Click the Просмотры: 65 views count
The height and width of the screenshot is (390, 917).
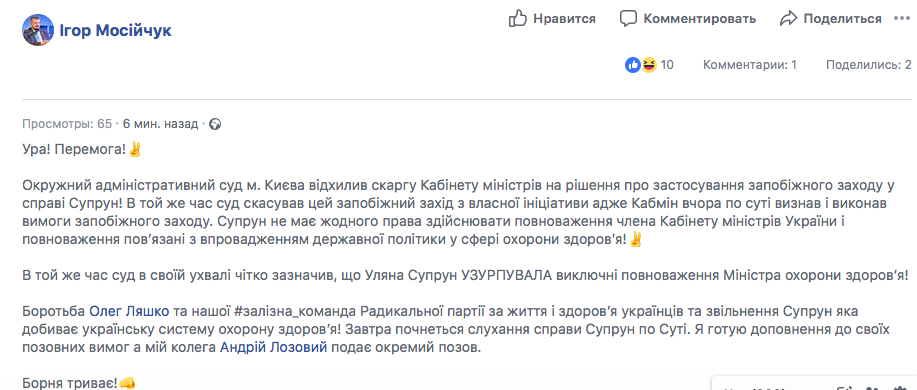(x=67, y=124)
